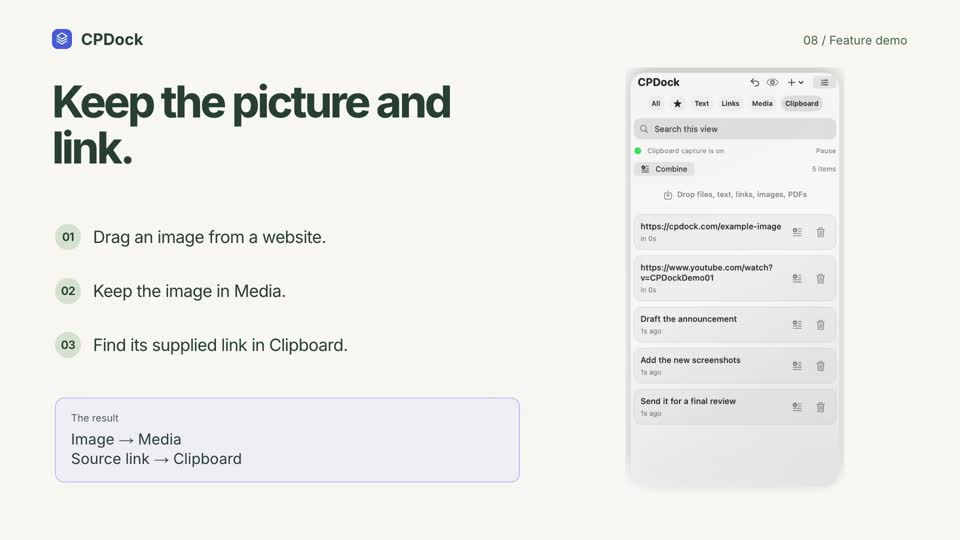Image resolution: width=960 pixels, height=540 pixels.
Task: Click combine icon on the example-image item
Action: click(797, 232)
